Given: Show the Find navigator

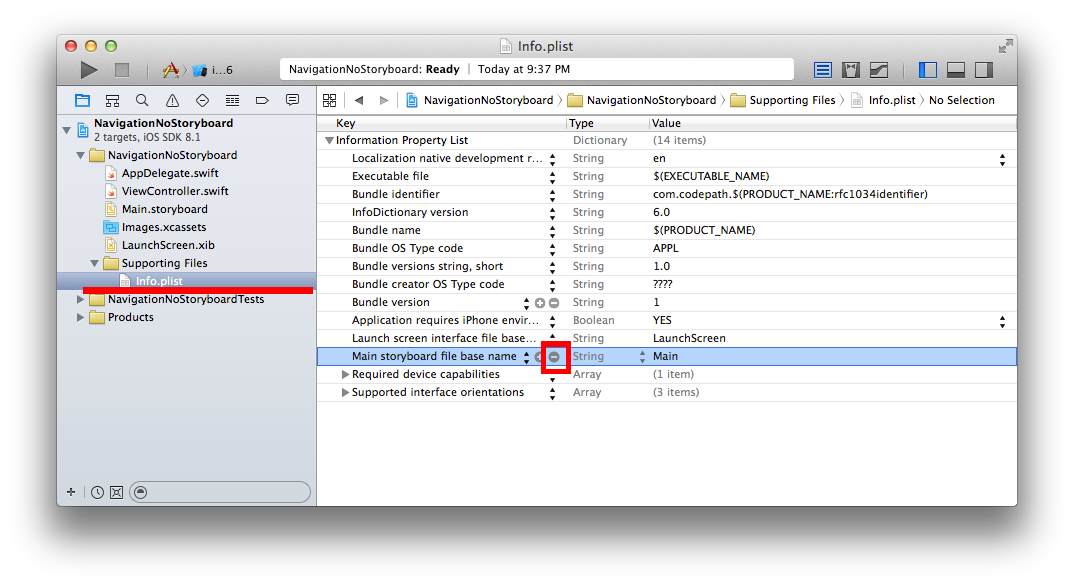Looking at the screenshot, I should (x=142, y=101).
